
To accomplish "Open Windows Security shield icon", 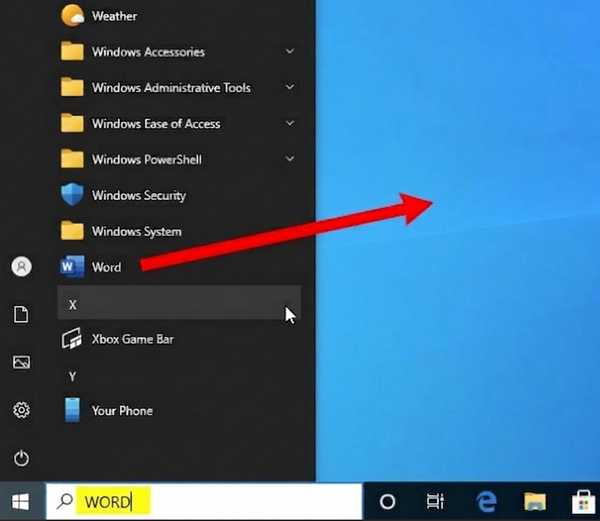I will click(72, 194).
